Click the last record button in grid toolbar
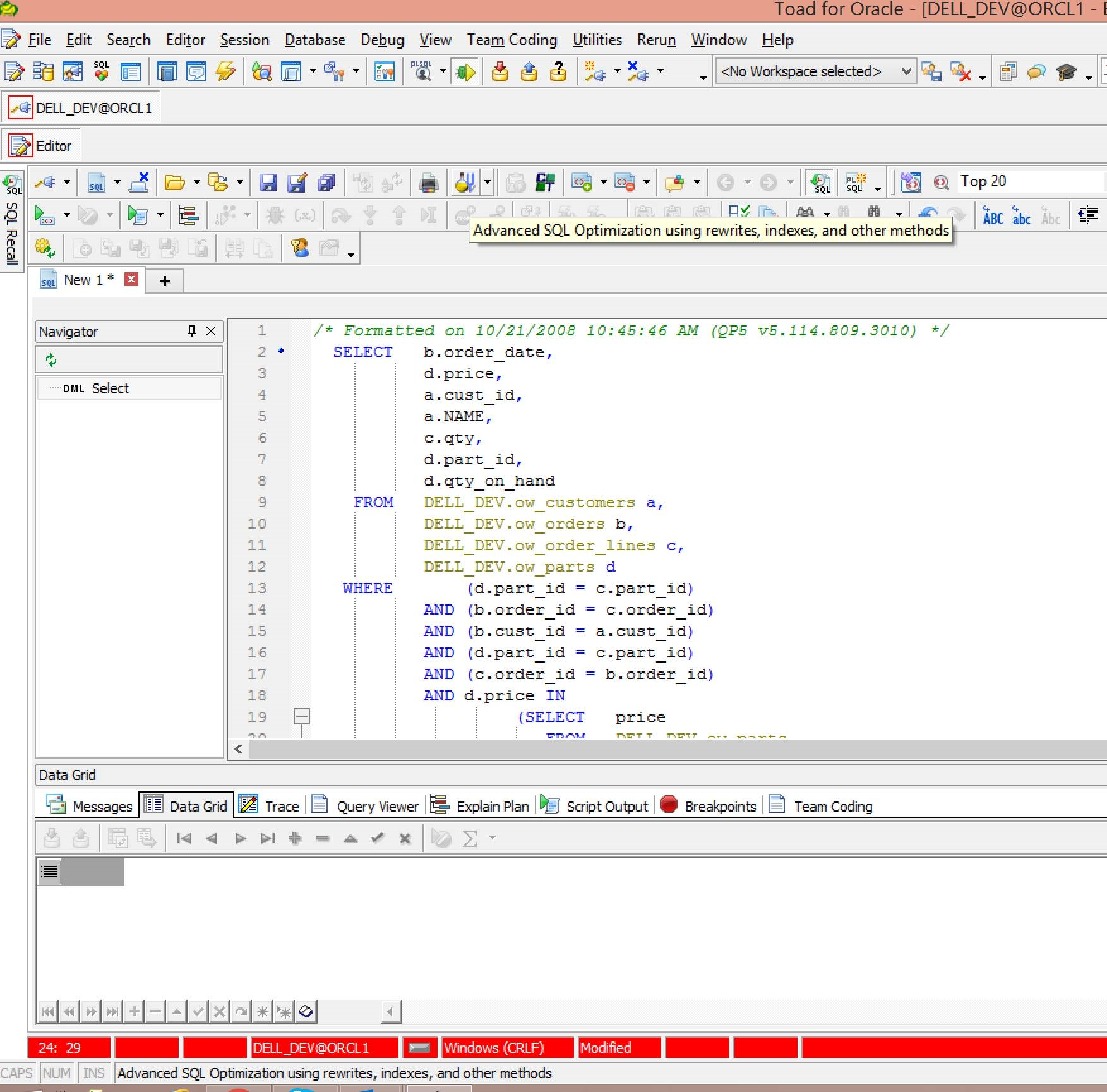The height and width of the screenshot is (1092, 1107). pos(267,838)
